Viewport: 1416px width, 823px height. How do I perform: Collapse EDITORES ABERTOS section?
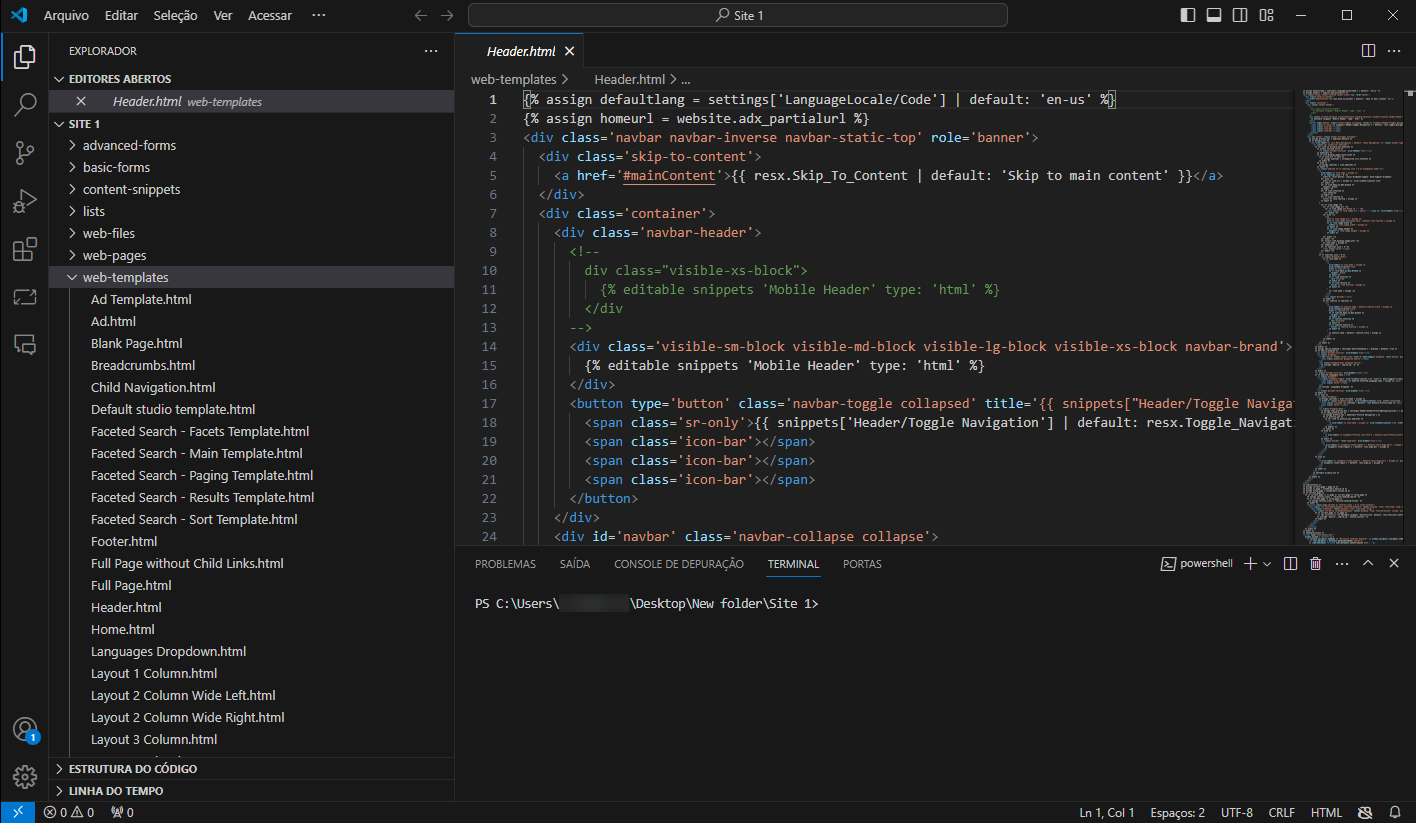(251, 79)
